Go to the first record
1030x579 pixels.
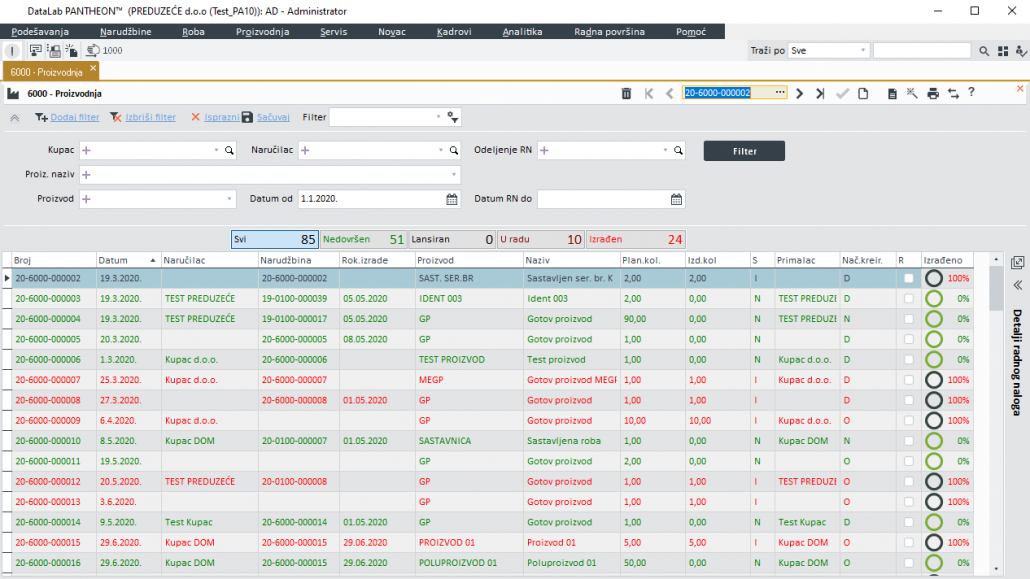pos(649,93)
